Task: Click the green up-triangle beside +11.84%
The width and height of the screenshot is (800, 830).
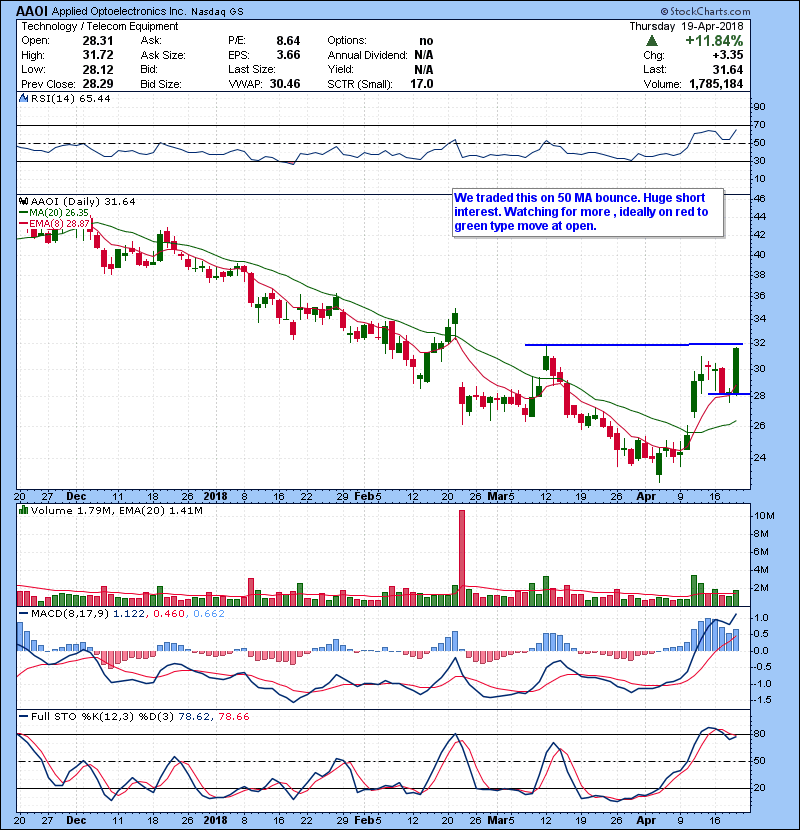Action: point(652,40)
